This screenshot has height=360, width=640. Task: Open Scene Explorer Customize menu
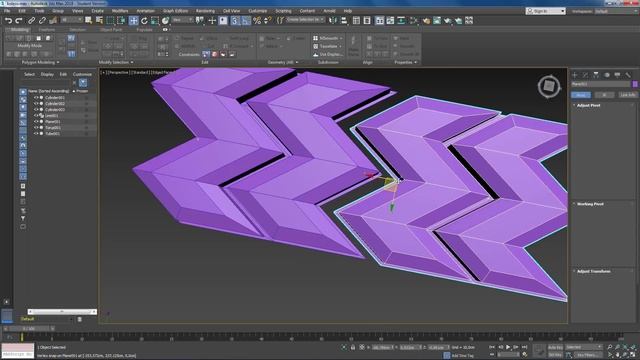[82, 74]
